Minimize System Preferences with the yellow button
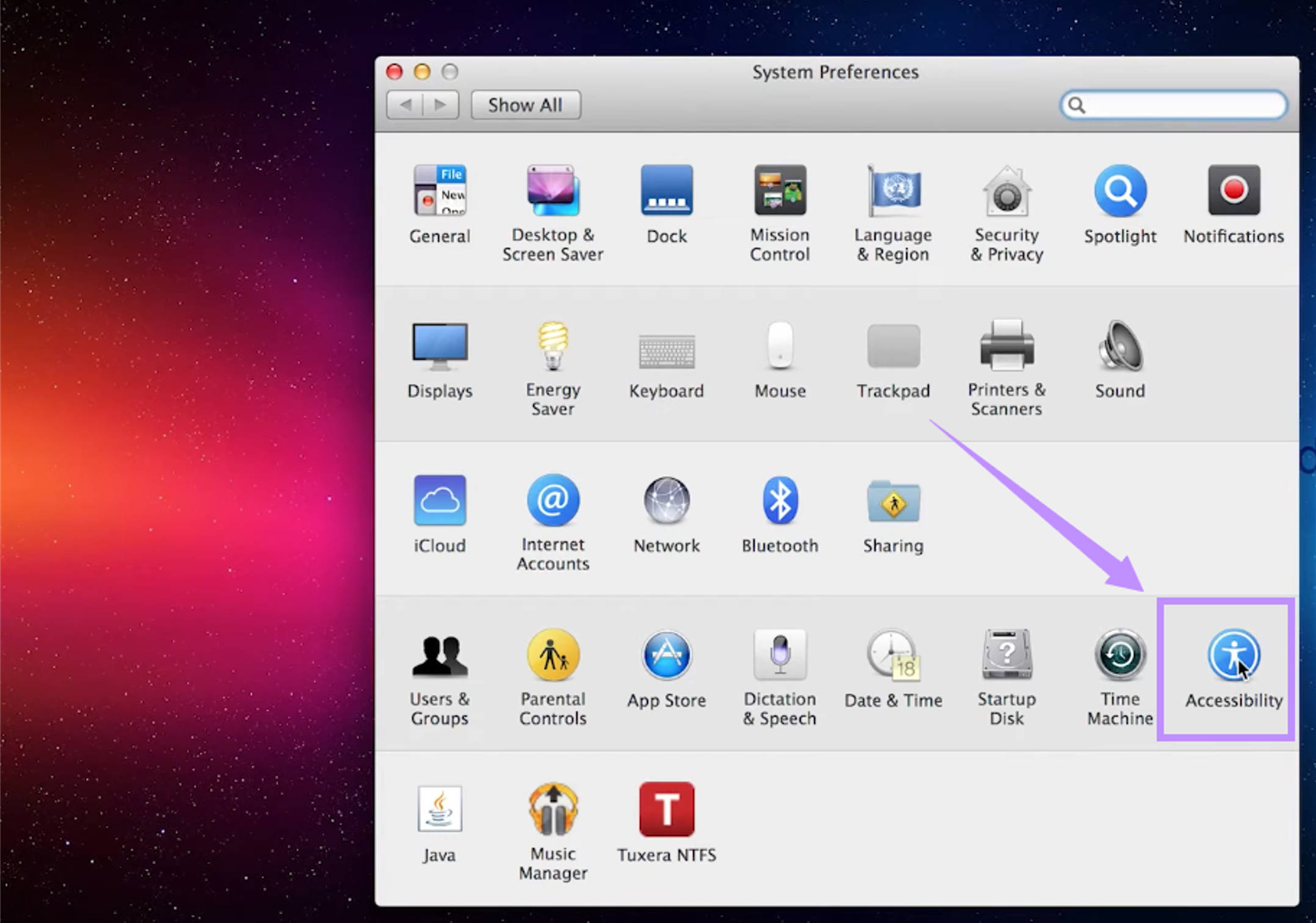Image resolution: width=1316 pixels, height=923 pixels. (x=422, y=71)
